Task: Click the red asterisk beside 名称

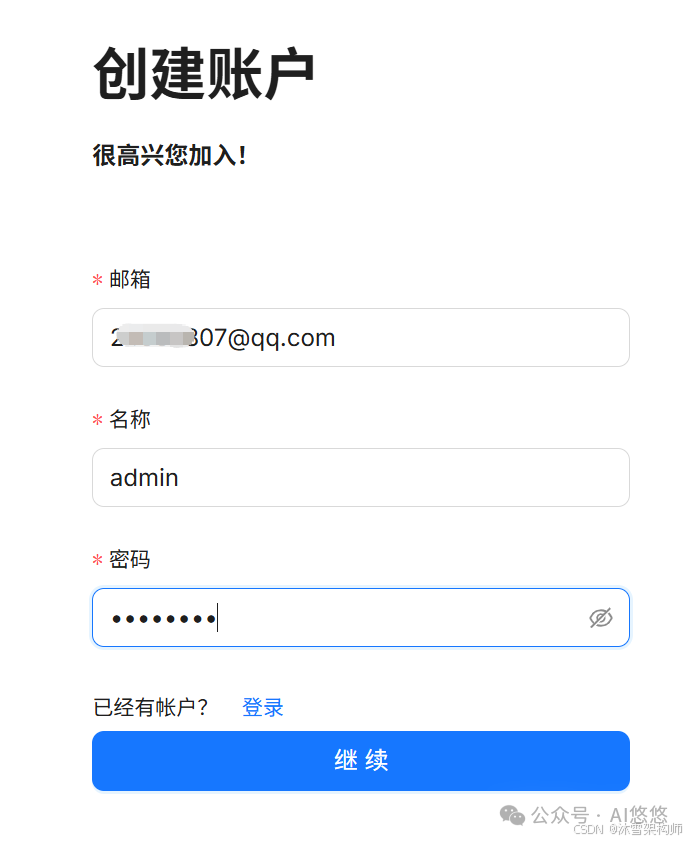Action: click(x=97, y=420)
